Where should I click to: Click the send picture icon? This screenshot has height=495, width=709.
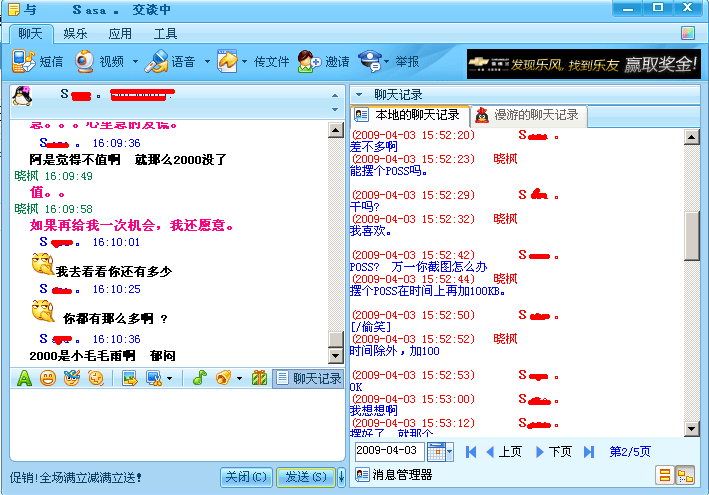click(x=129, y=378)
